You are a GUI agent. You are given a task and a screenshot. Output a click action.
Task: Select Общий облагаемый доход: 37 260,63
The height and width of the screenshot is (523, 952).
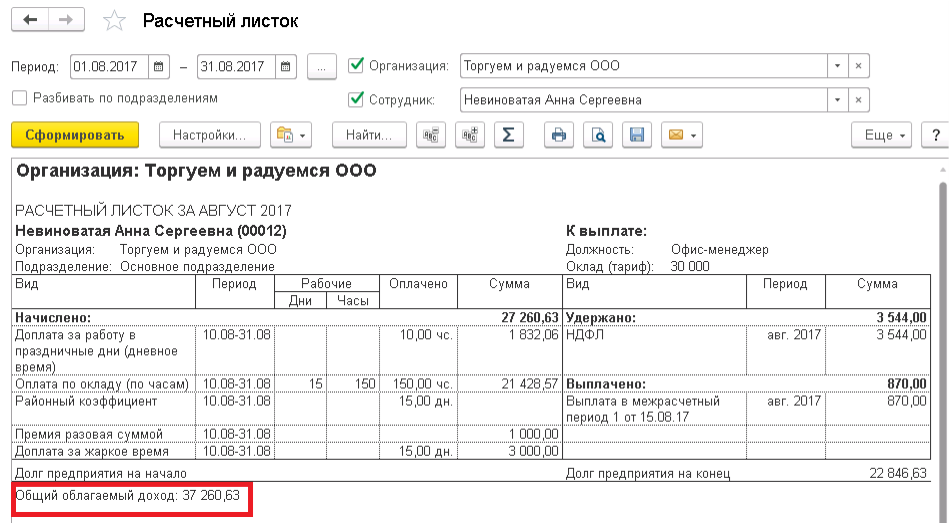point(128,495)
